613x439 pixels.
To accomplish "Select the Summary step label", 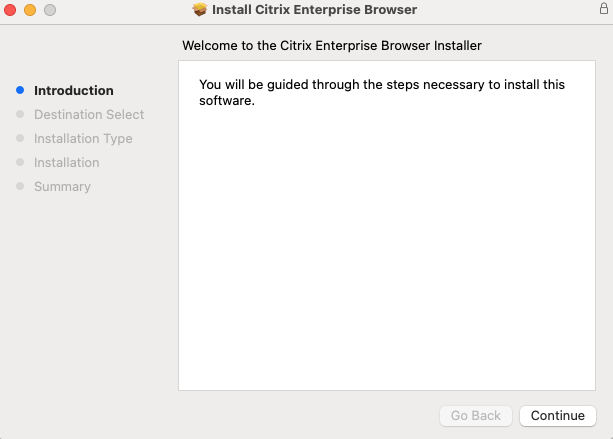I will pos(62,186).
